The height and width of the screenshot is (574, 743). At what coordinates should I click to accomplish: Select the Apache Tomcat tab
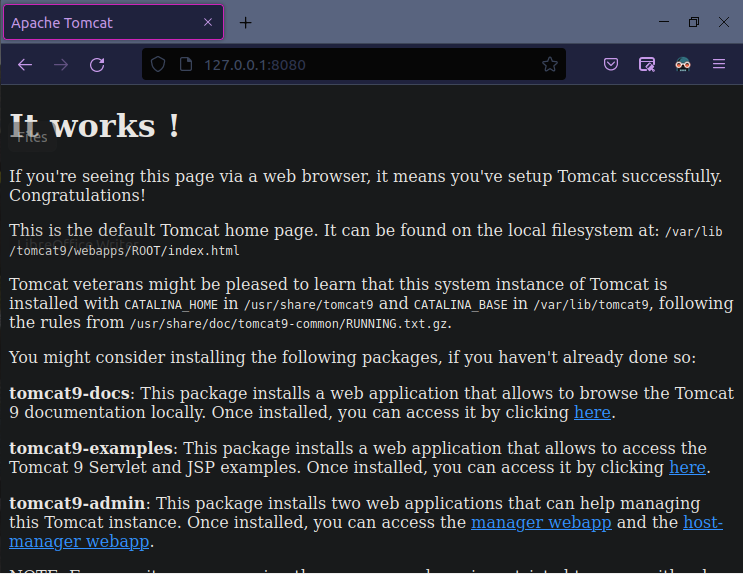pyautogui.click(x=113, y=22)
